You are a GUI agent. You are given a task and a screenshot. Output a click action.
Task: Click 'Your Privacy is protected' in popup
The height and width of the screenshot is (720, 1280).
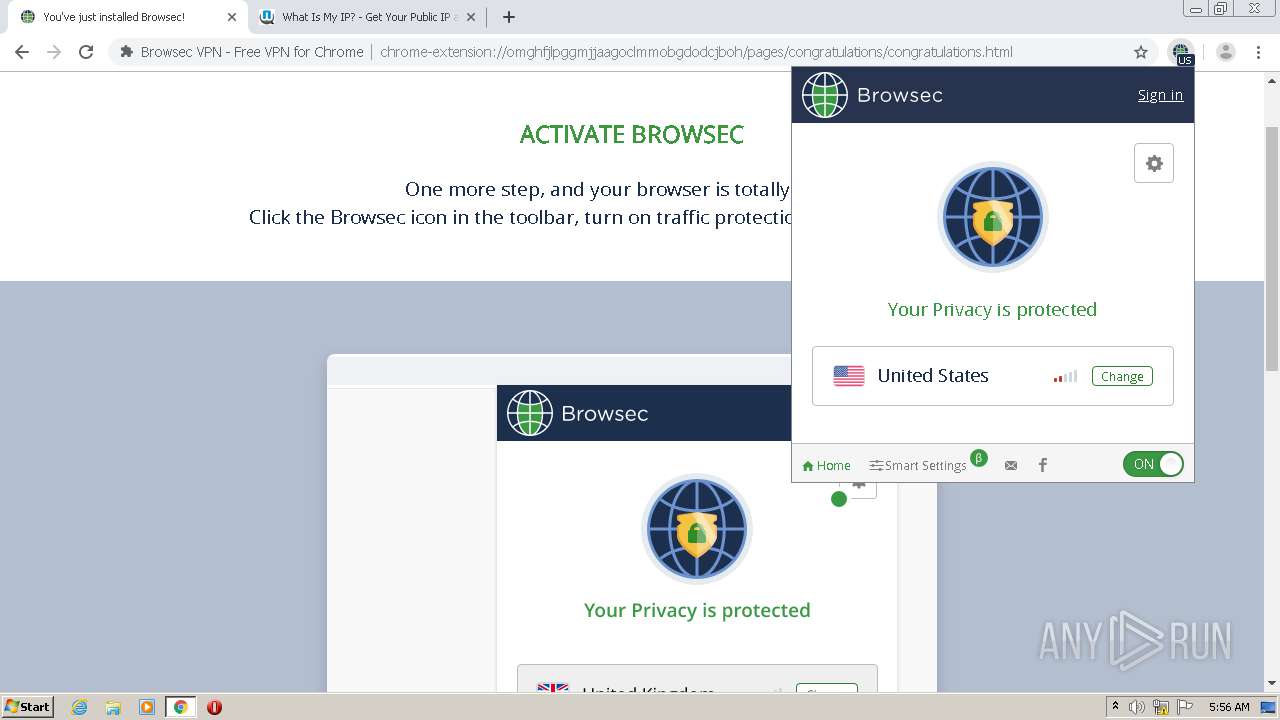tap(992, 309)
